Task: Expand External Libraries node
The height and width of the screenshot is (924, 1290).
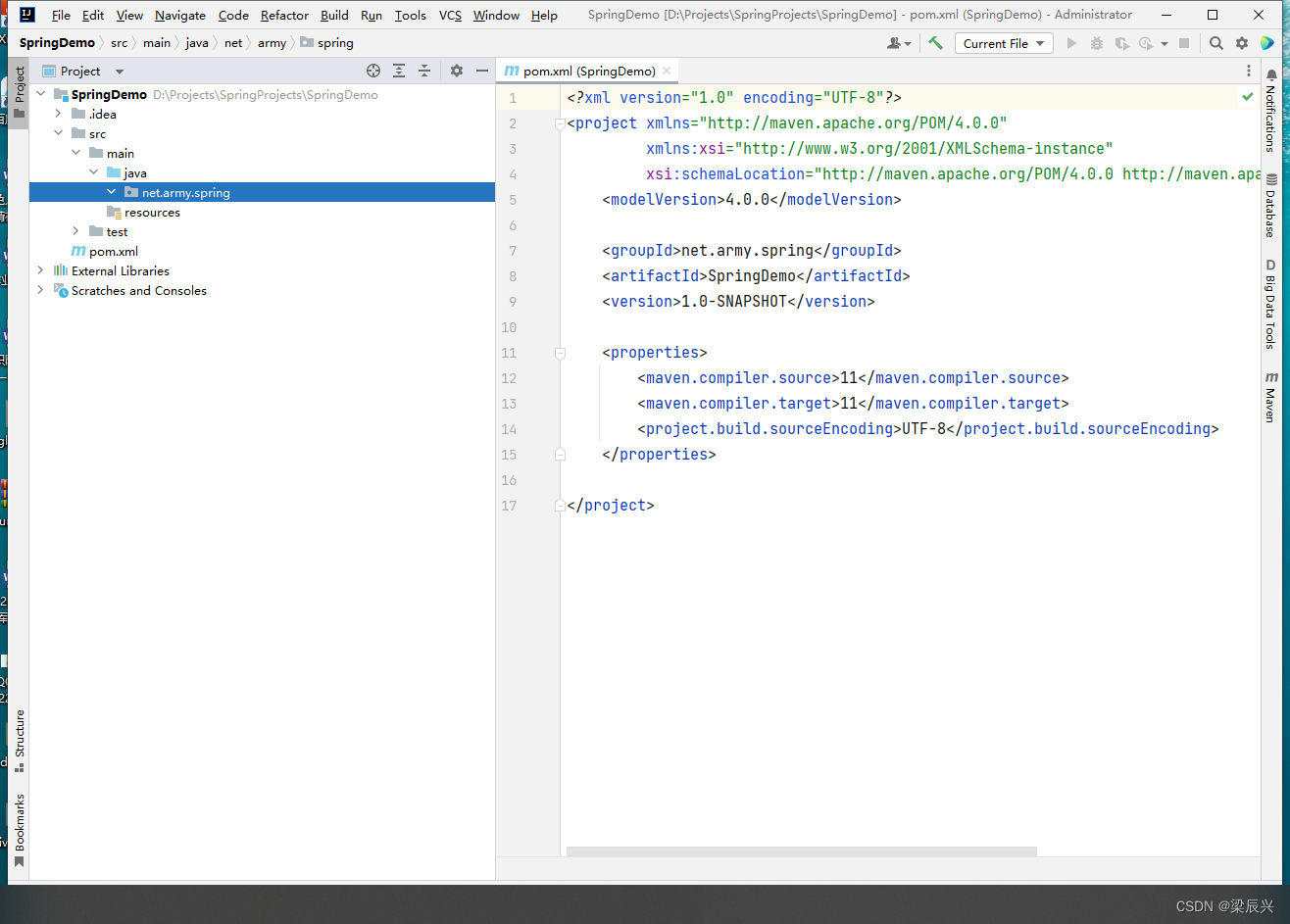Action: (41, 270)
